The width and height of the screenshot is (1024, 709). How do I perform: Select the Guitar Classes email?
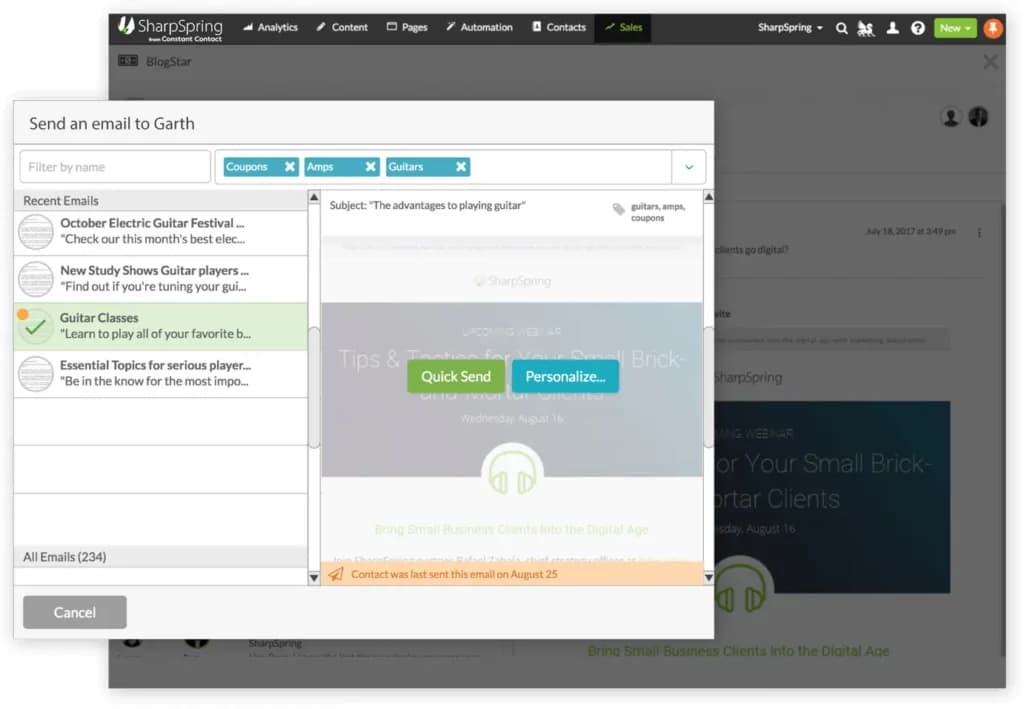(161, 326)
